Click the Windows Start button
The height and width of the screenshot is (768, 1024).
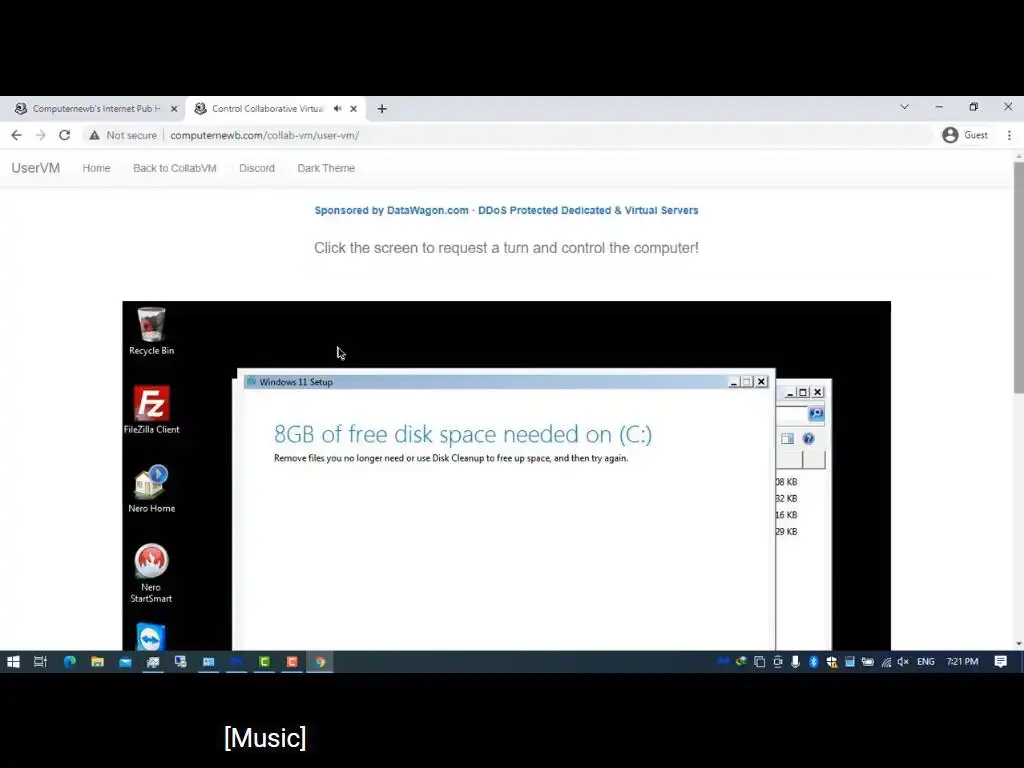13,662
